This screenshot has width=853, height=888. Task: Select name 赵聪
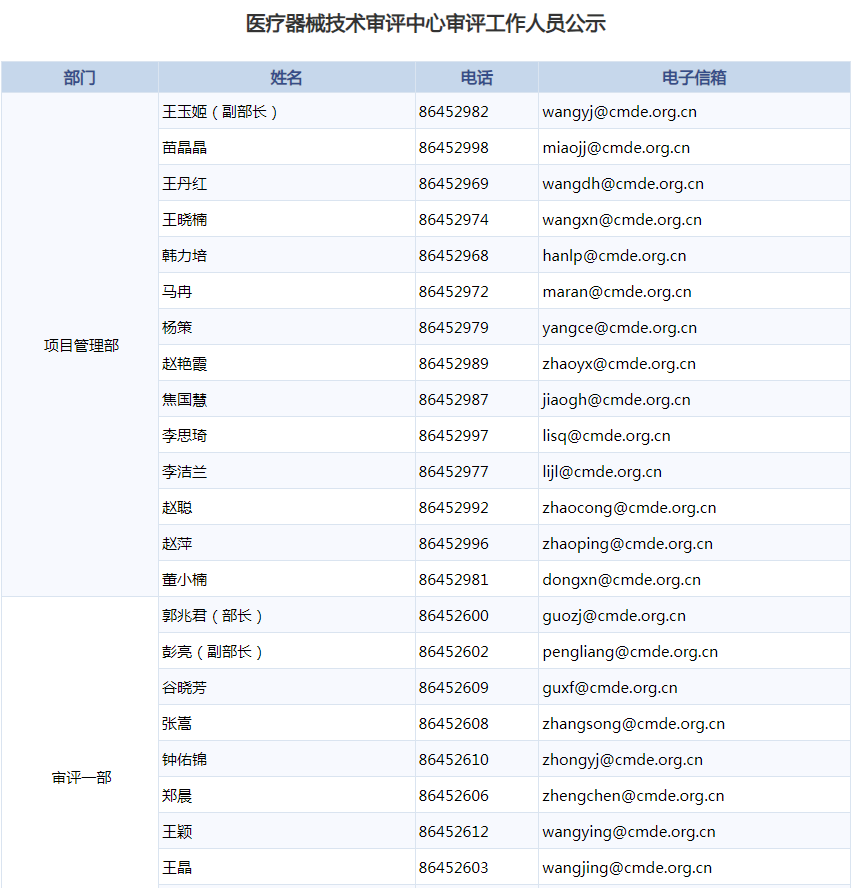(177, 507)
